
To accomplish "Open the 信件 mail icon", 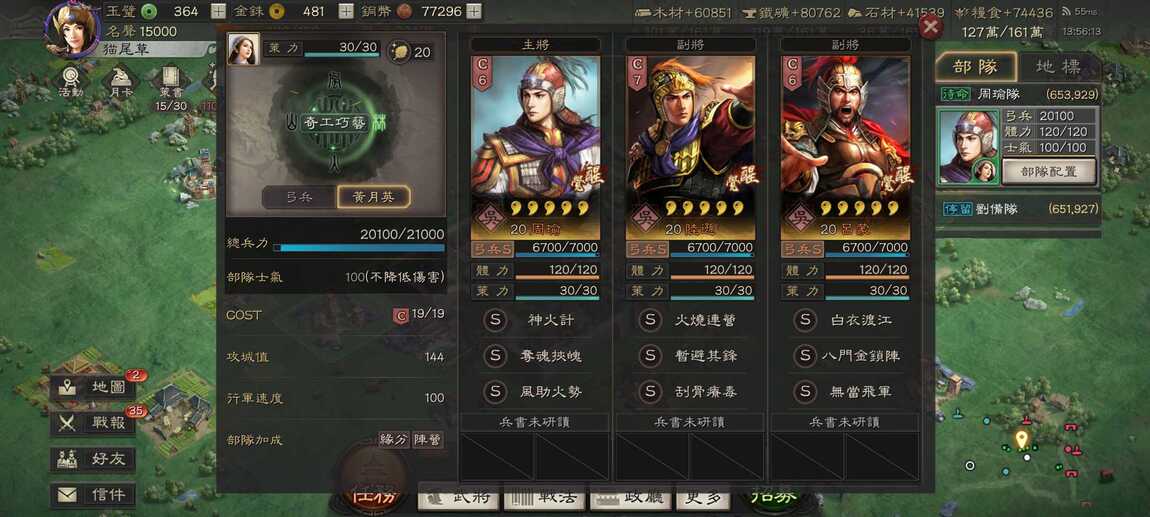I will pos(94,495).
